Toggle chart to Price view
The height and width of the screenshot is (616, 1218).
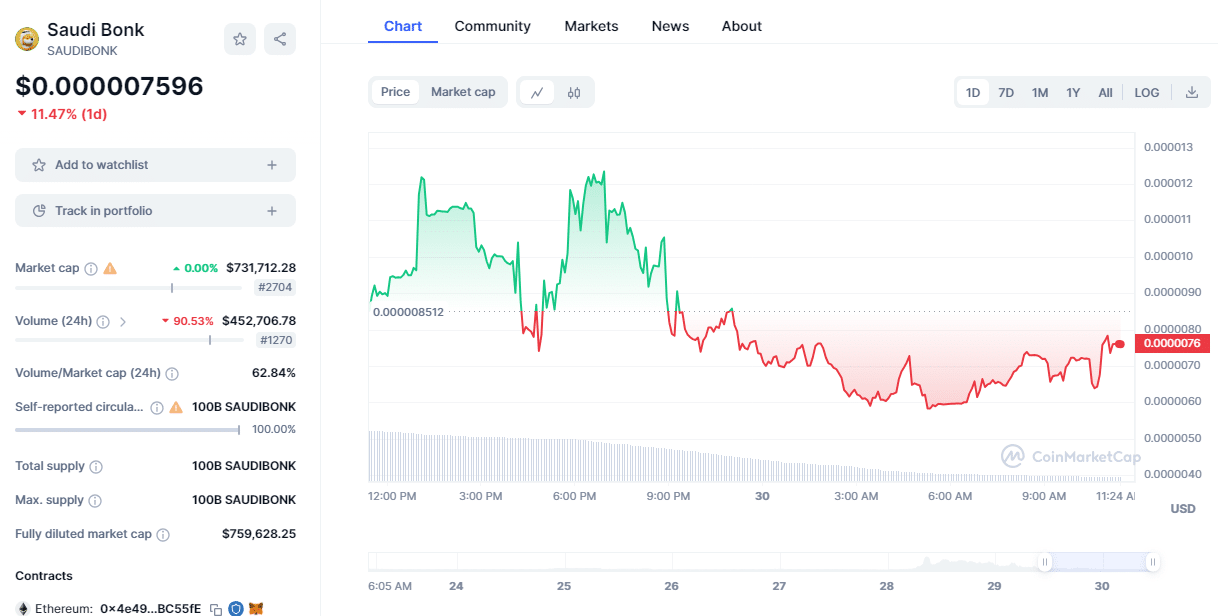(x=395, y=92)
